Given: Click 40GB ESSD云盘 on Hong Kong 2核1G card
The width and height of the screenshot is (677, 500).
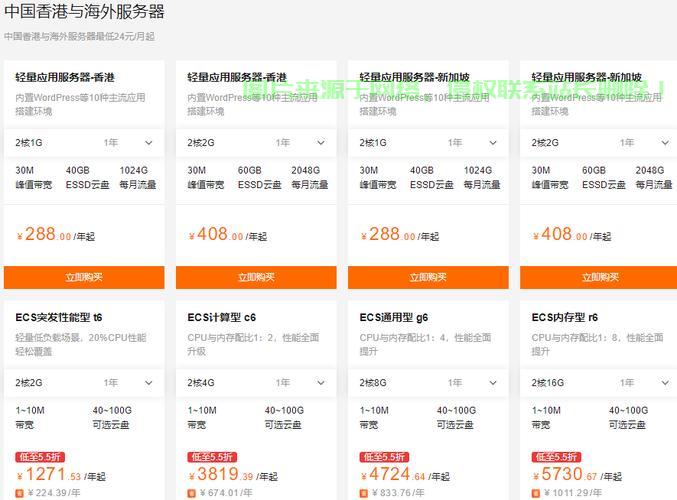Looking at the screenshot, I should pyautogui.click(x=87, y=177).
